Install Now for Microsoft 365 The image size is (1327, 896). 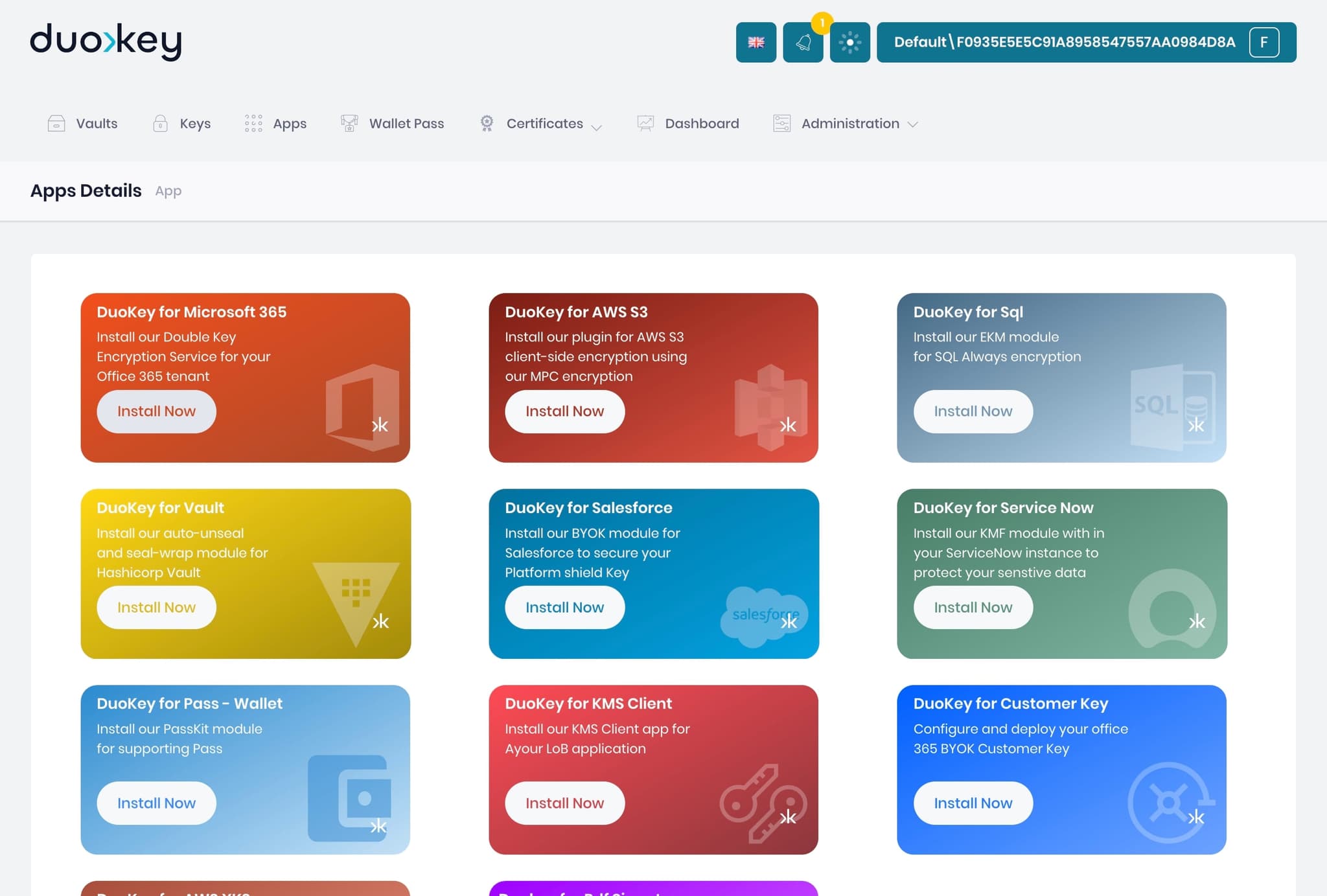click(x=156, y=411)
